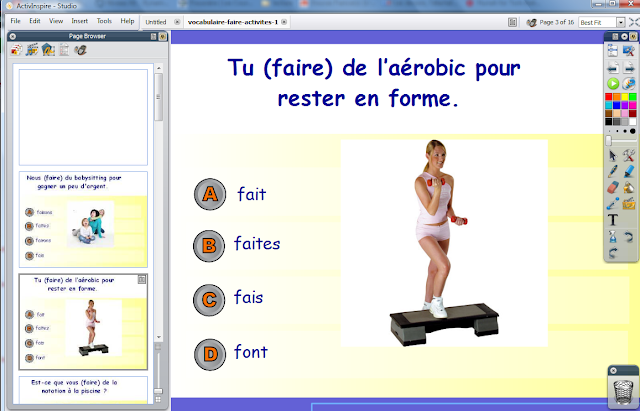Viewport: 640px width, 411px height.
Task: Click the Page 3 of 16 indicator
Action: tap(556, 22)
